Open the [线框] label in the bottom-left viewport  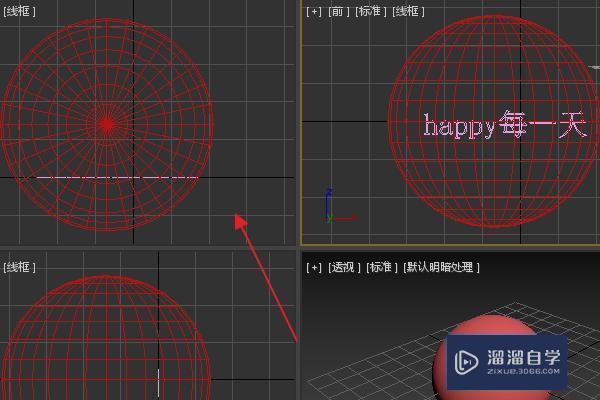[19, 267]
